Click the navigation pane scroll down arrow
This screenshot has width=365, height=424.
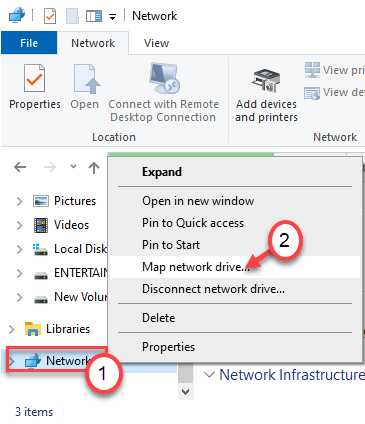(x=186, y=392)
